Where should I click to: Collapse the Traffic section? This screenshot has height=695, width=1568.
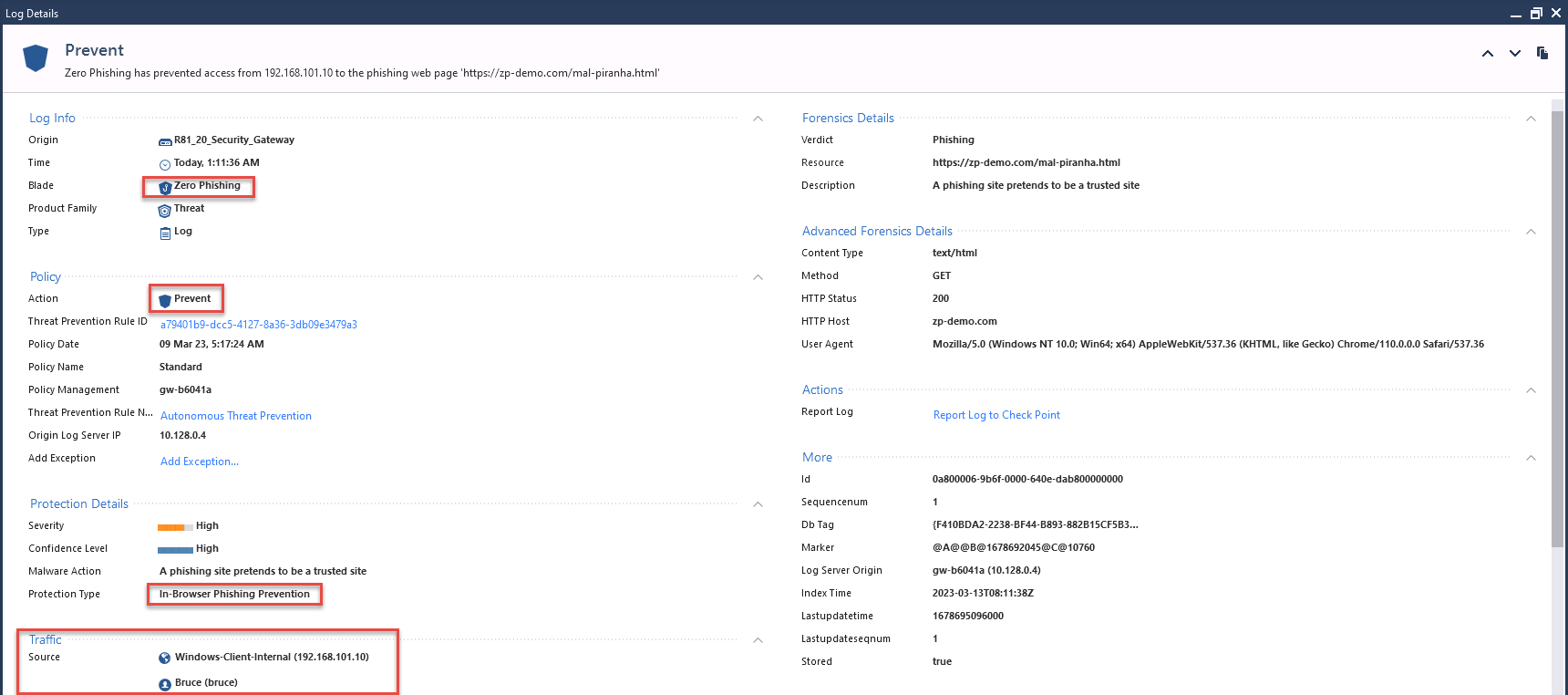point(758,640)
